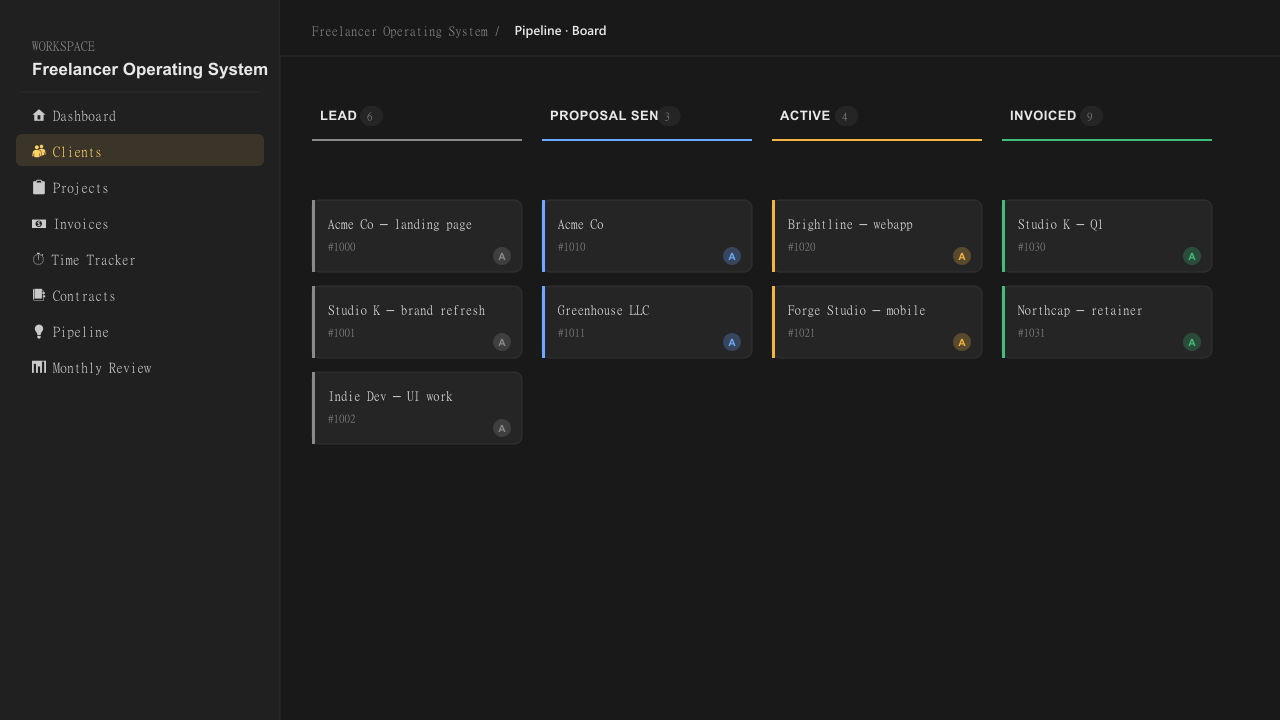This screenshot has width=1280, height=720.
Task: Click the LEAD column count badge
Action: [x=371, y=116]
